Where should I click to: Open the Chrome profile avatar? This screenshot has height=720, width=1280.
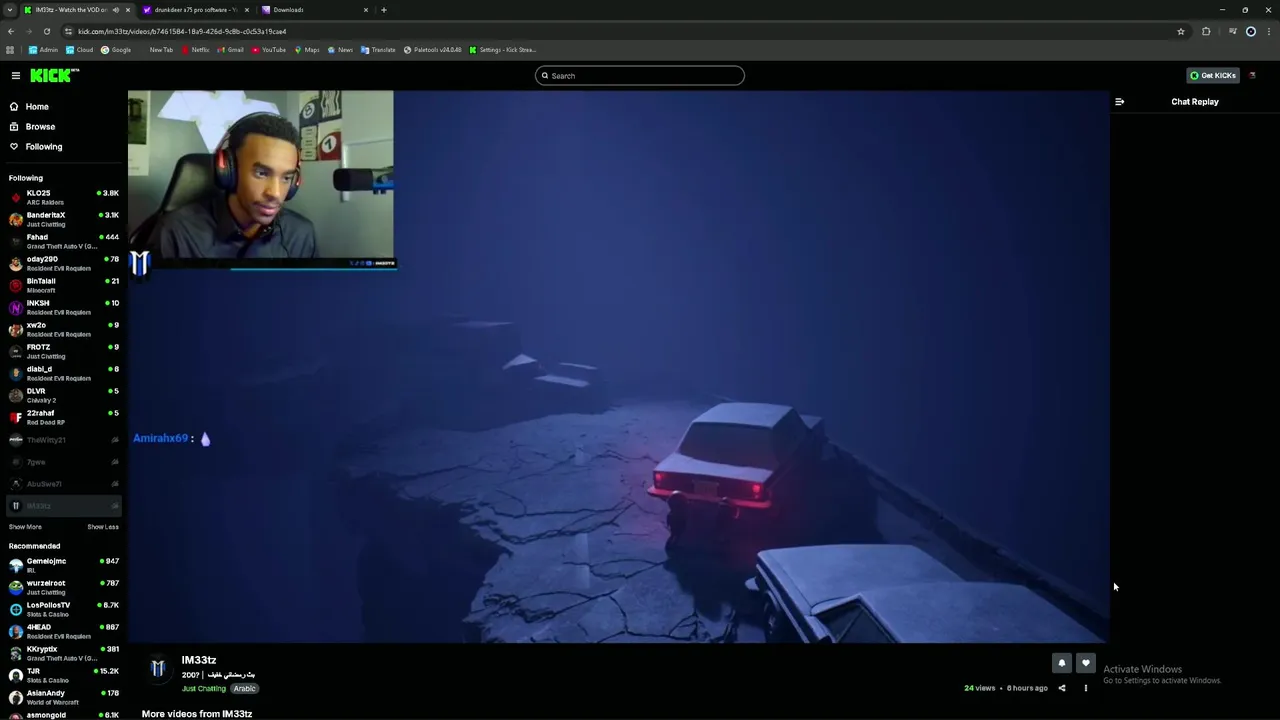1250,31
